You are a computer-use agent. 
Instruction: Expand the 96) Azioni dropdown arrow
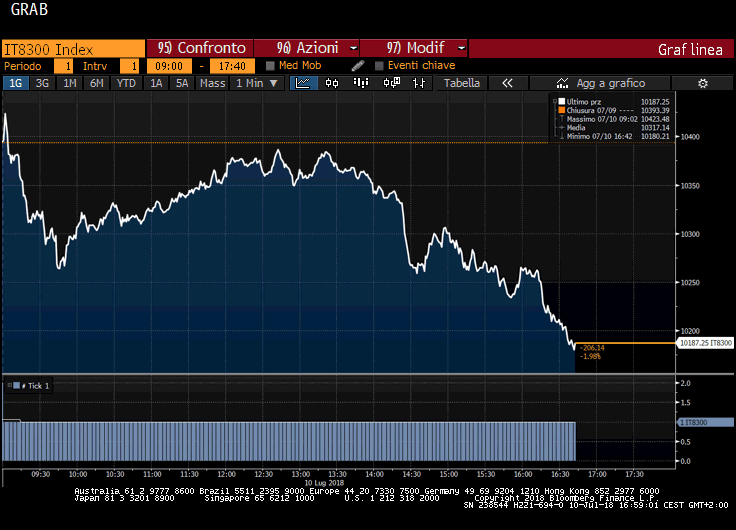point(353,48)
